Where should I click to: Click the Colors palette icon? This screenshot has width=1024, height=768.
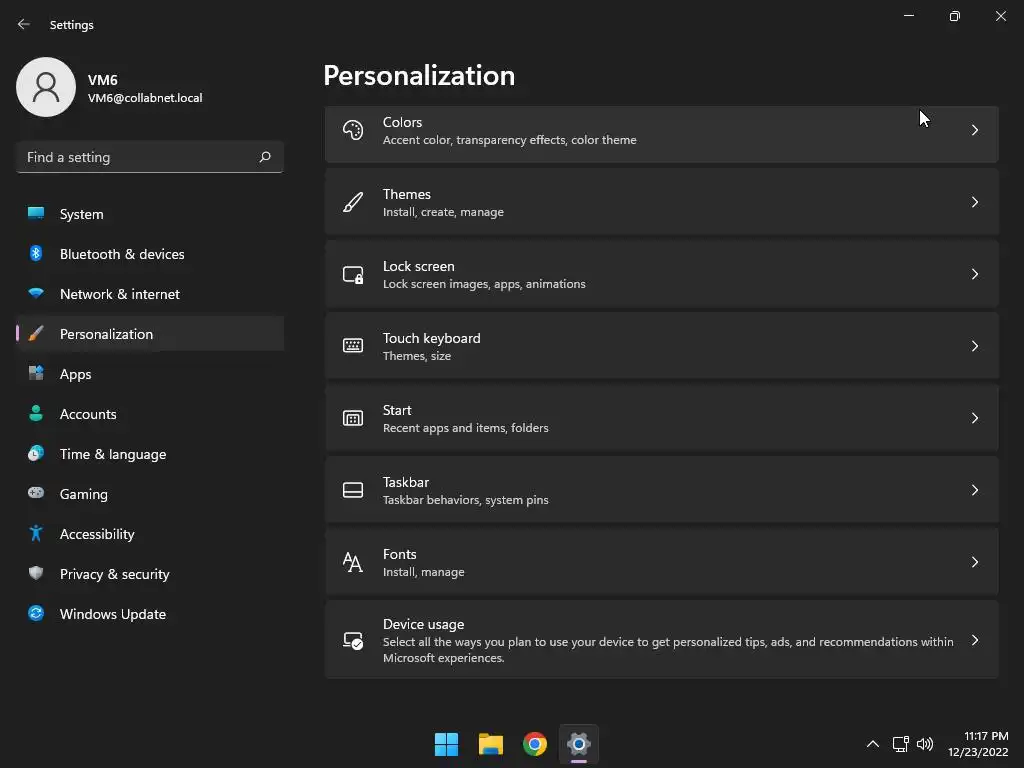pyautogui.click(x=353, y=130)
